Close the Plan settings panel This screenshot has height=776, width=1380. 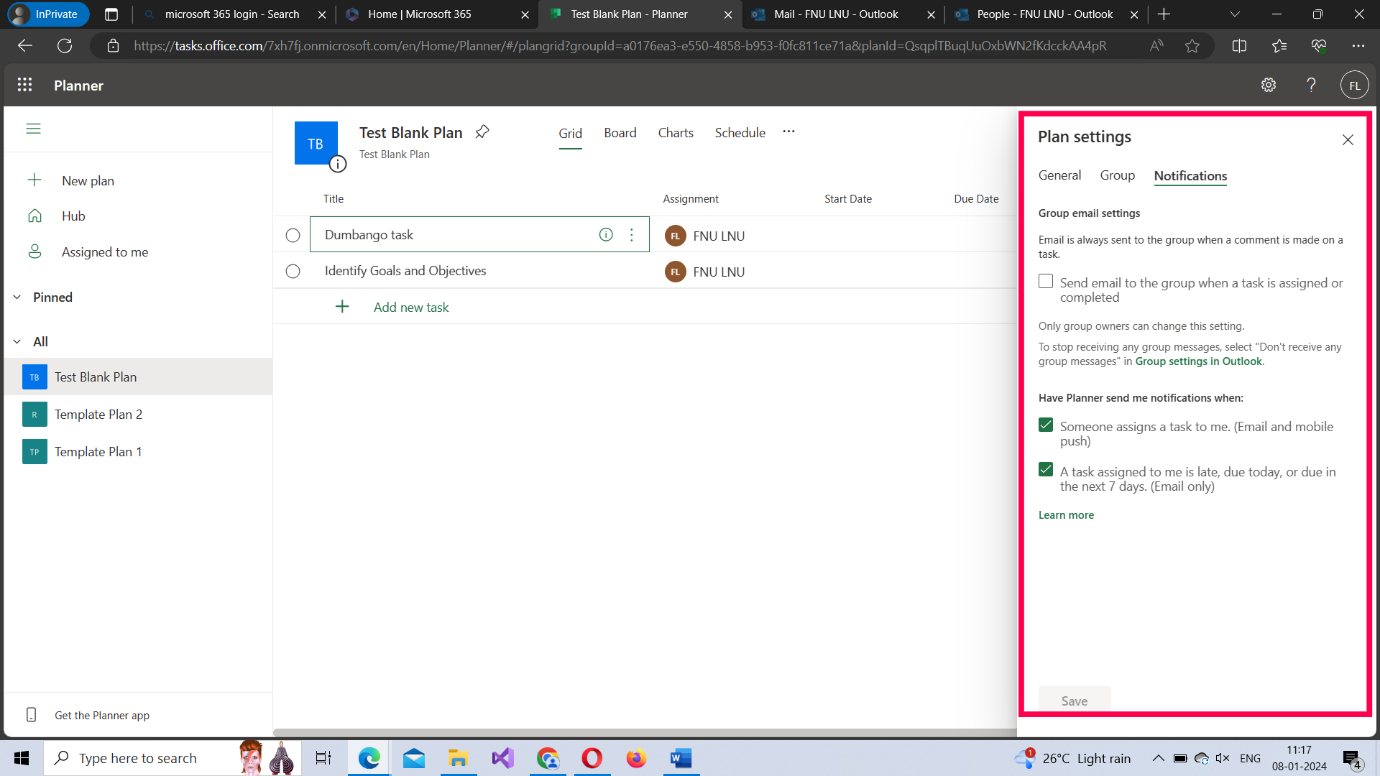click(1348, 140)
